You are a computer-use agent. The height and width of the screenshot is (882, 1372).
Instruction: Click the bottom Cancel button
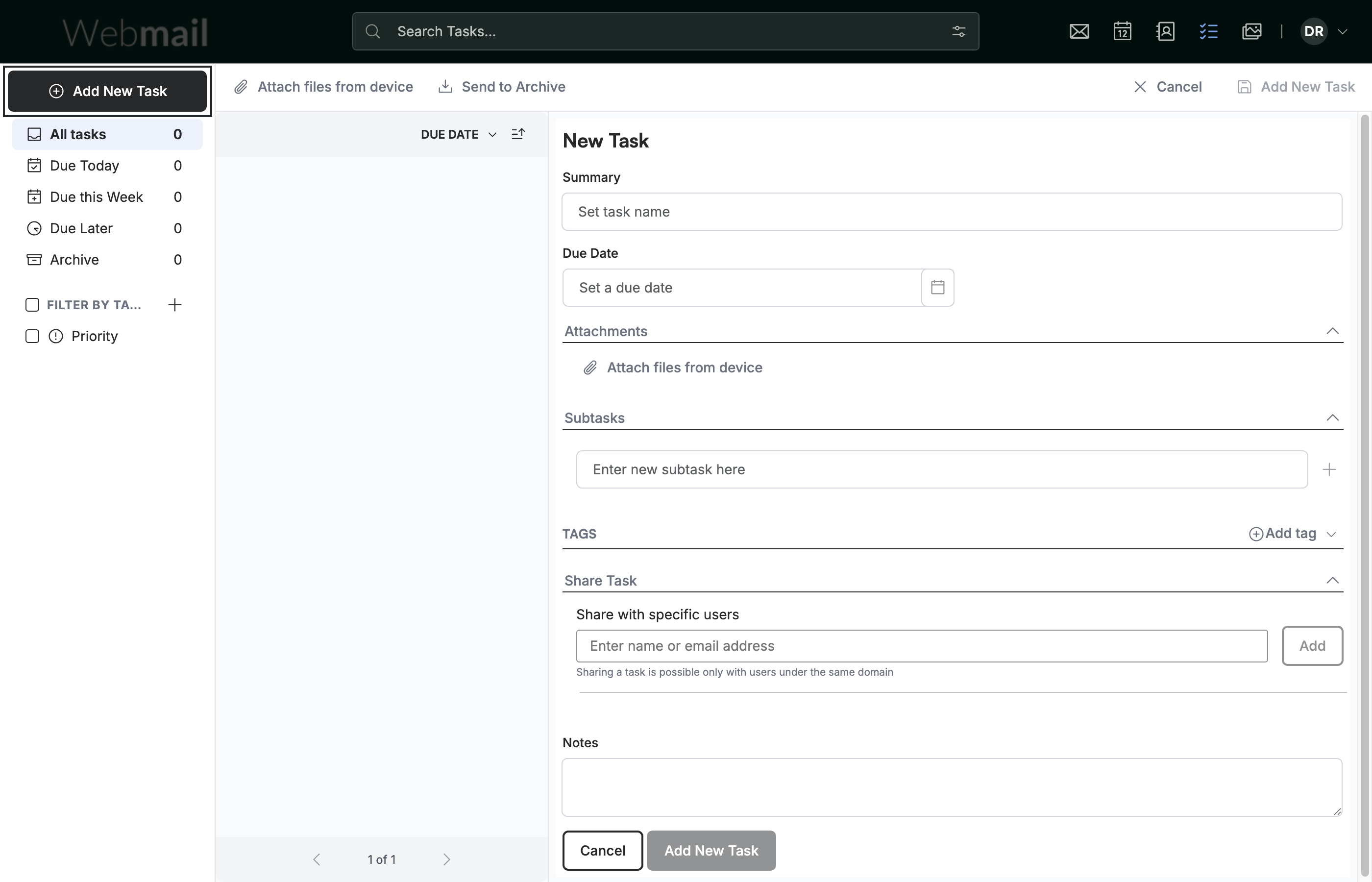[602, 851]
